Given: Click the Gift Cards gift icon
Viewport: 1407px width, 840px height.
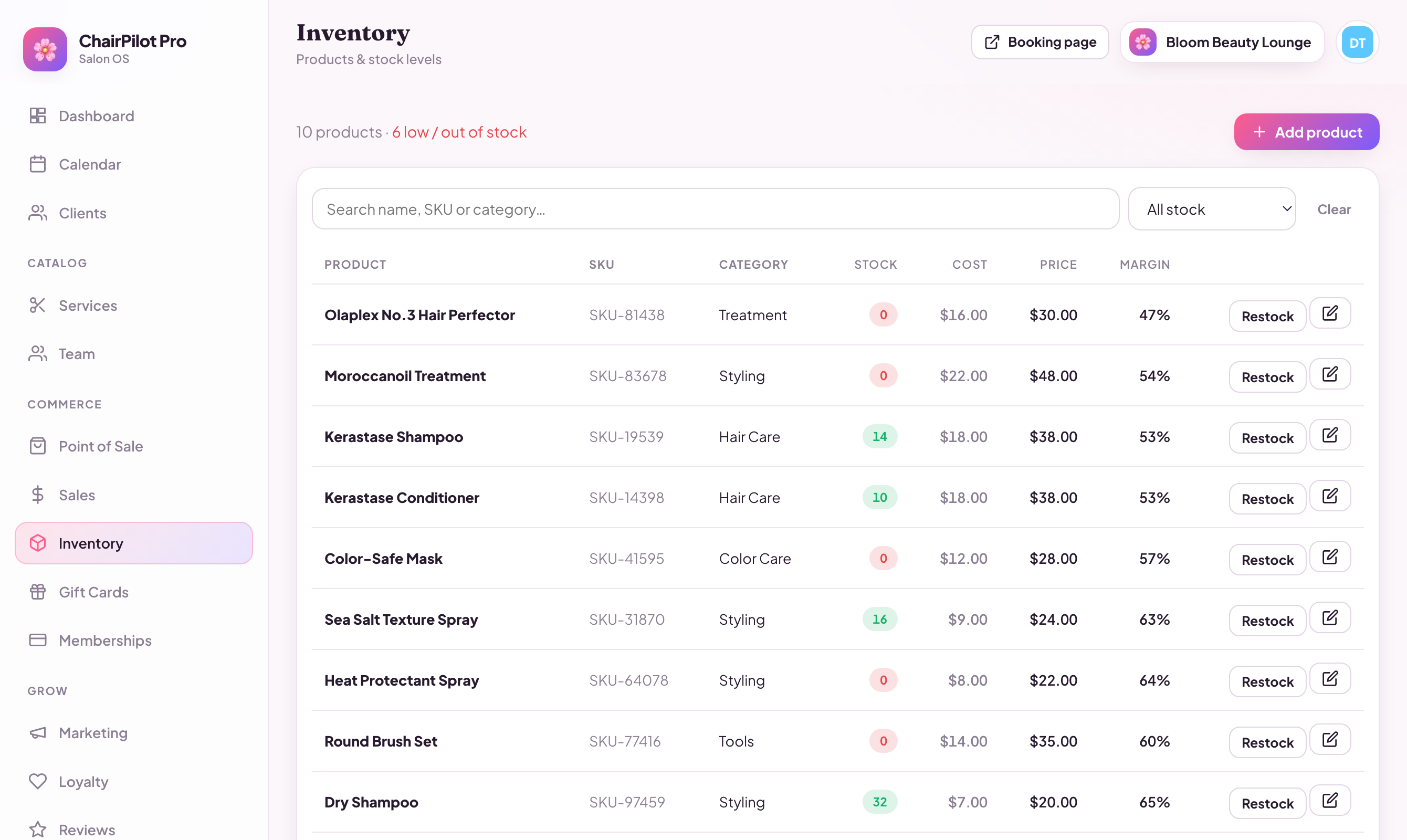Looking at the screenshot, I should click(37, 592).
